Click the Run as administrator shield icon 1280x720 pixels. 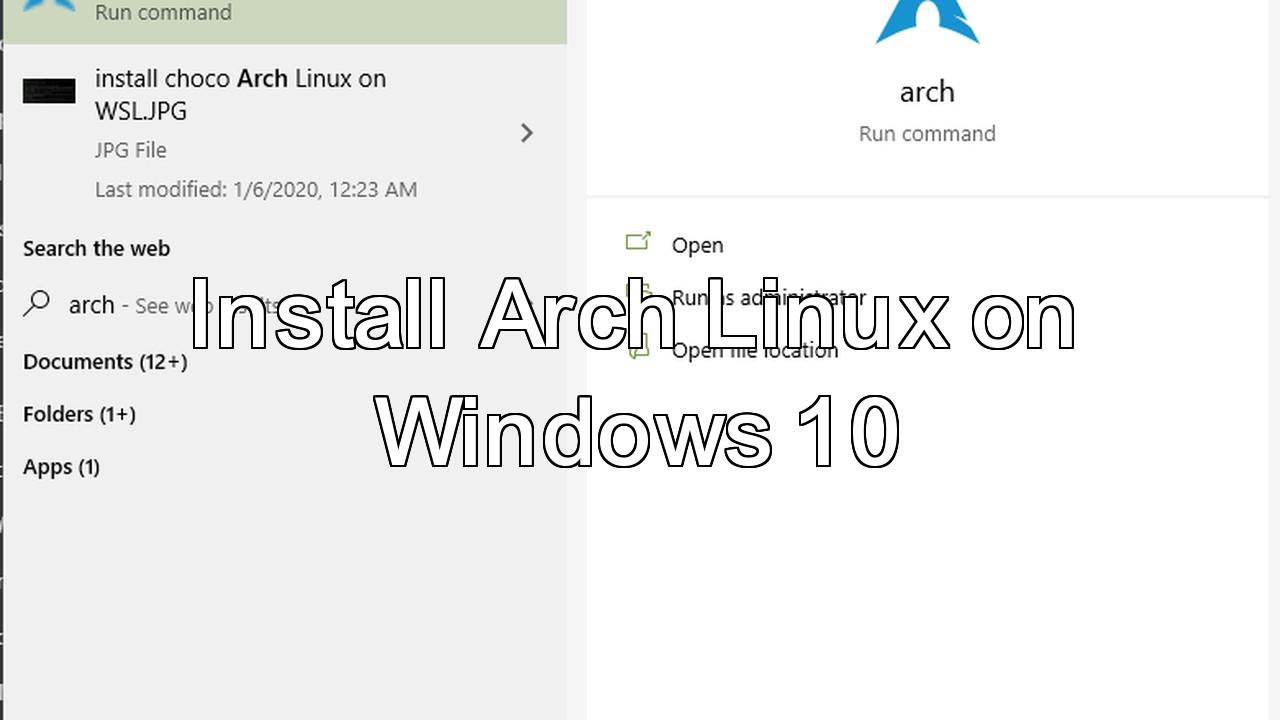pos(638,296)
